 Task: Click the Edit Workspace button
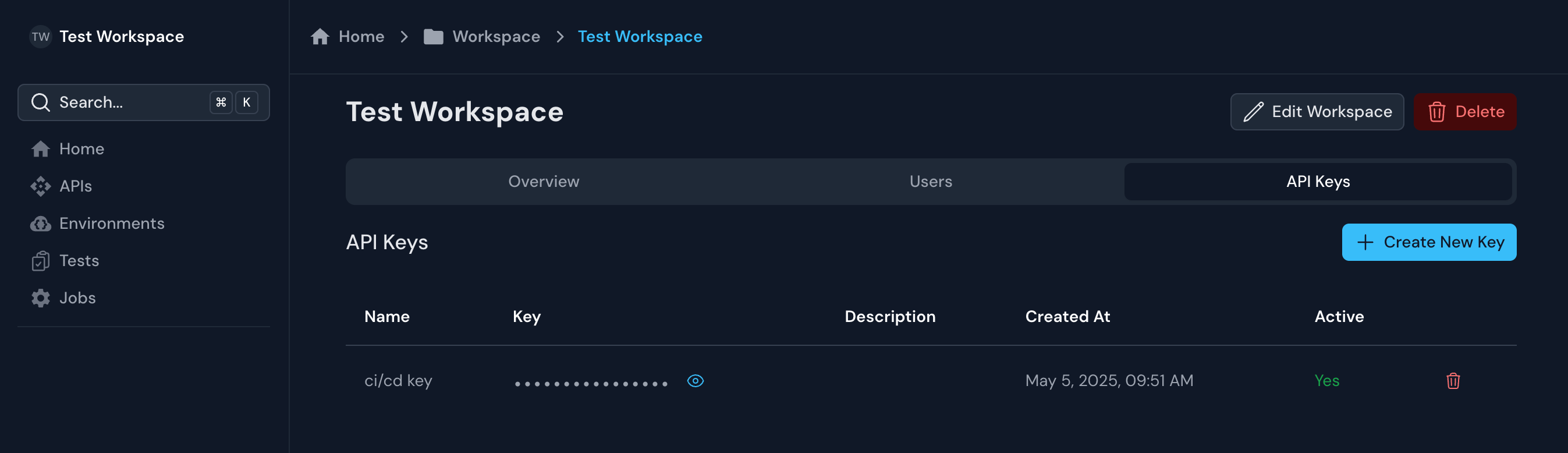click(1317, 111)
